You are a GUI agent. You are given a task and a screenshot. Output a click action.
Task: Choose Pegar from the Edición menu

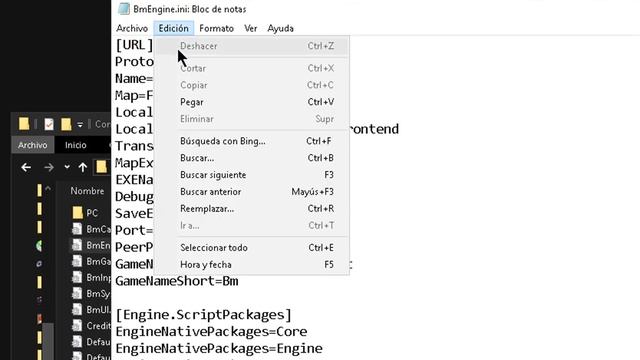252,102
